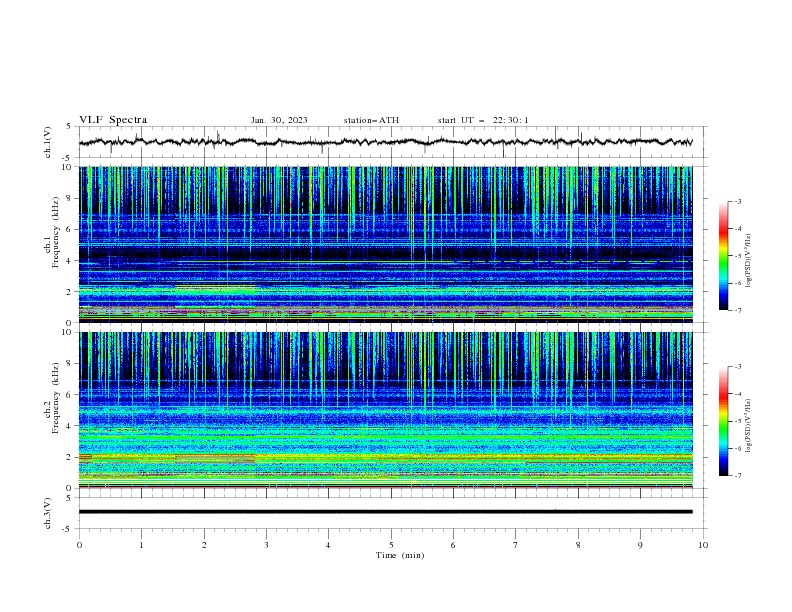Viewport: 792px width, 612px height.
Task: Click the time axis tick label "8"
Action: tap(578, 545)
